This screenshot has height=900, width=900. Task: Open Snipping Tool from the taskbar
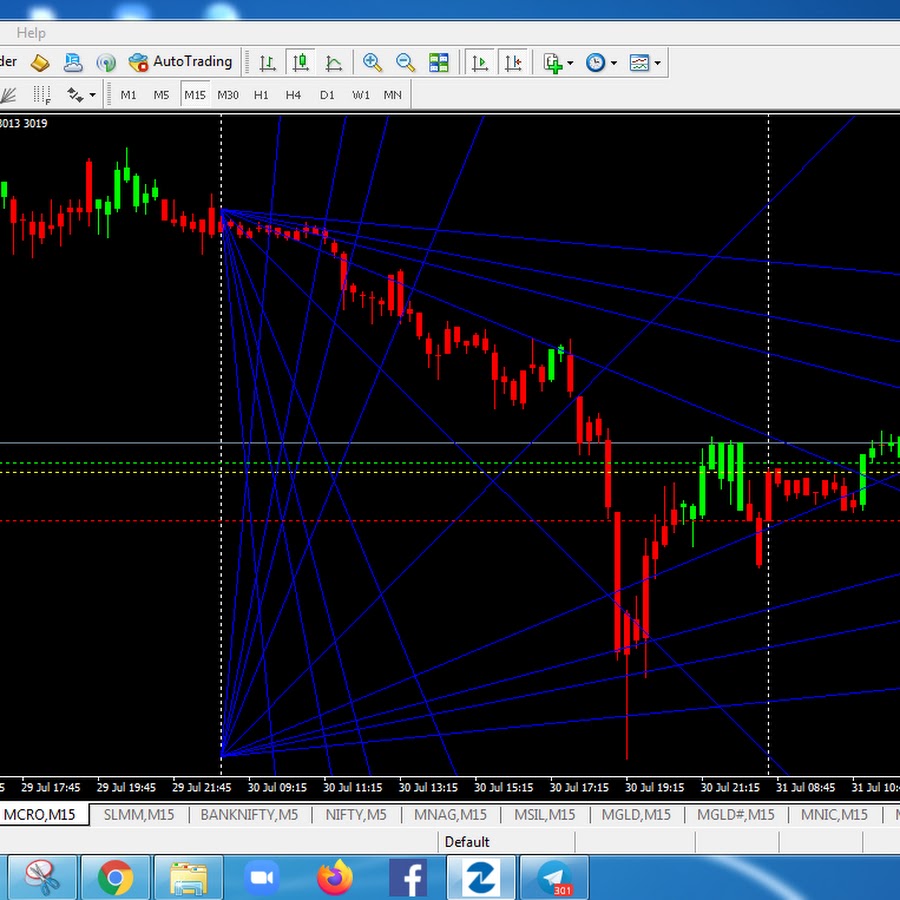pyautogui.click(x=42, y=877)
